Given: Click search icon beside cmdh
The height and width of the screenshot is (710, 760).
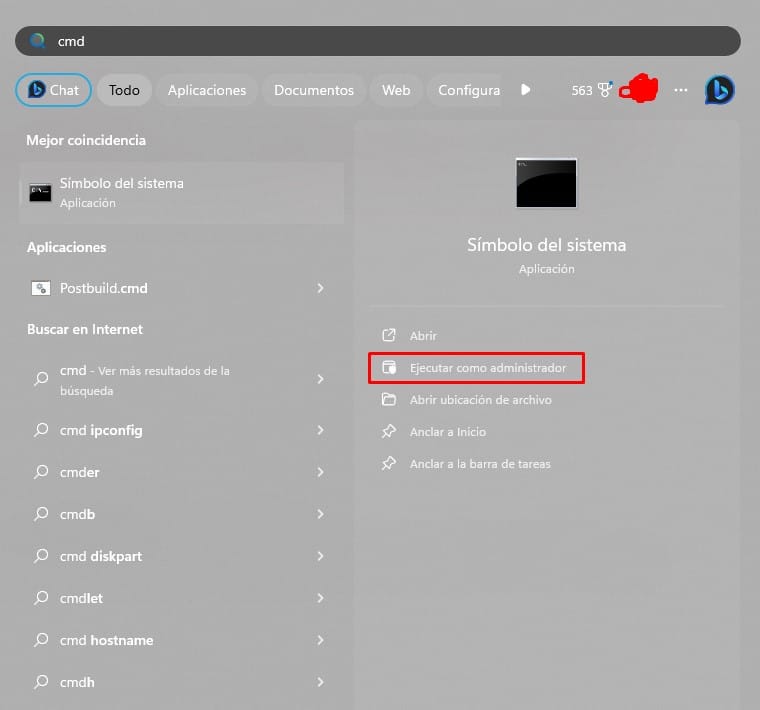Looking at the screenshot, I should (41, 682).
